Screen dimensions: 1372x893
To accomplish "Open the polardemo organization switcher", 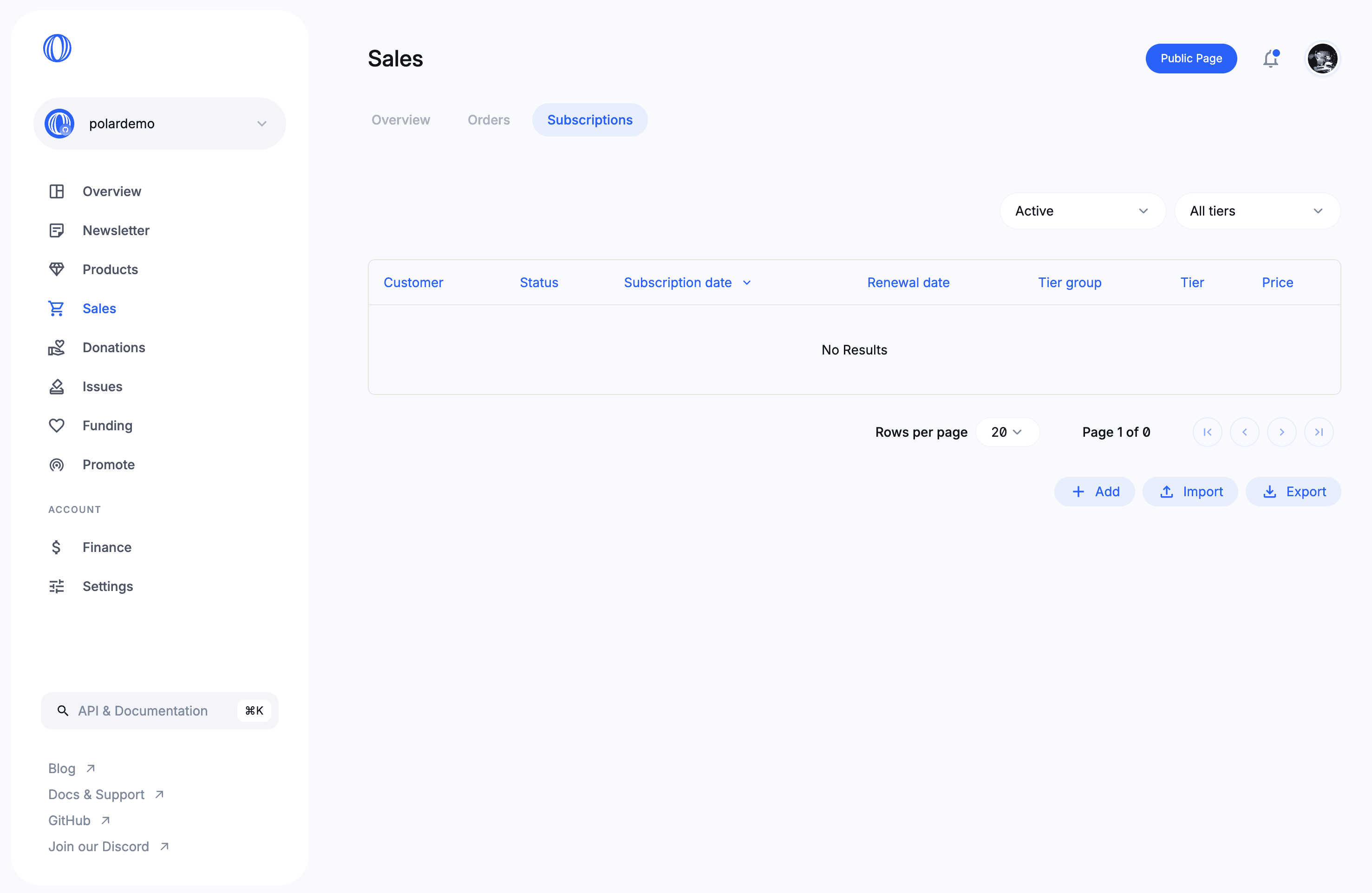I will coord(160,124).
